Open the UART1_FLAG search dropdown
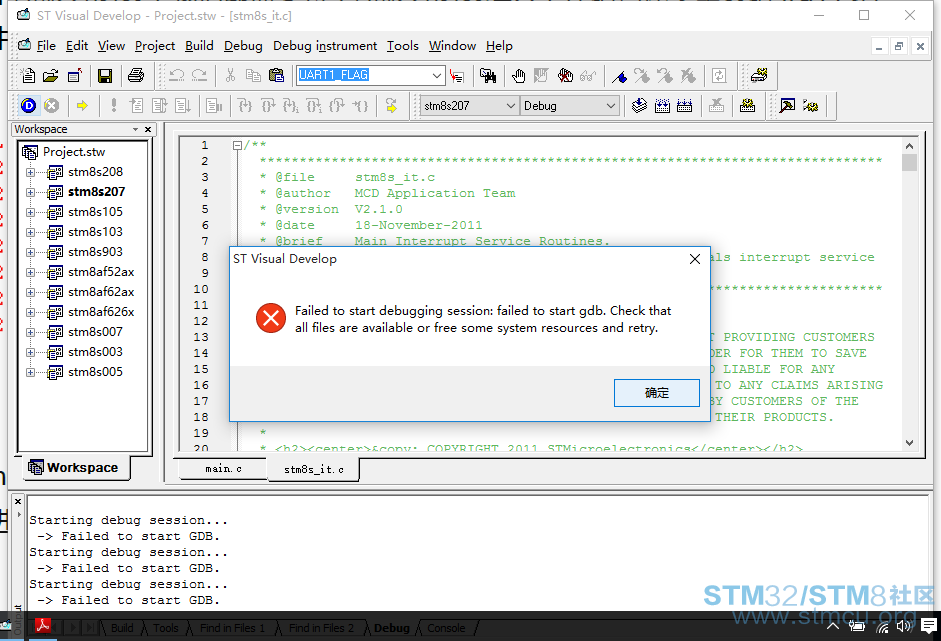The width and height of the screenshot is (941, 641). point(437,76)
